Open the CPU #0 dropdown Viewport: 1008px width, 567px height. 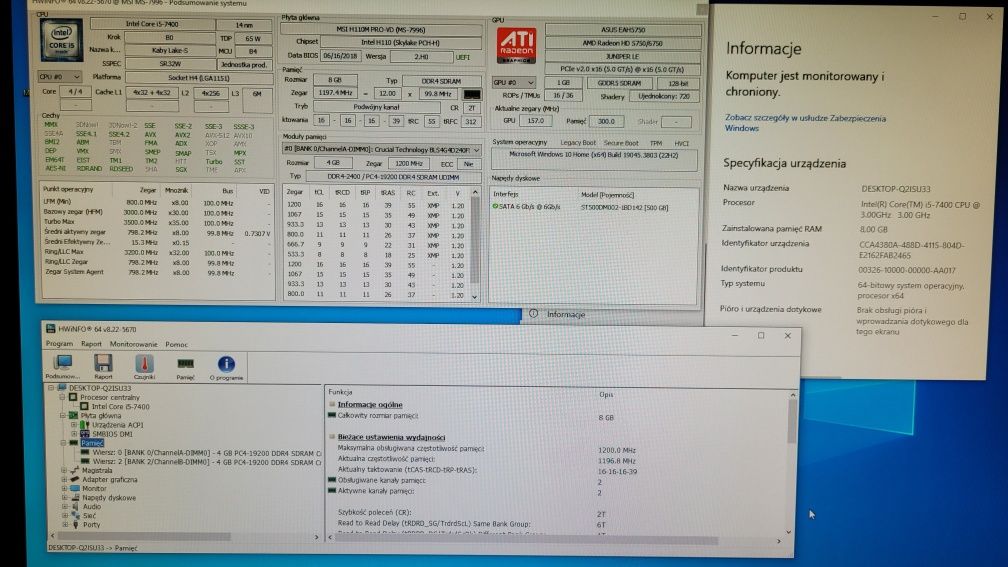[x=58, y=76]
